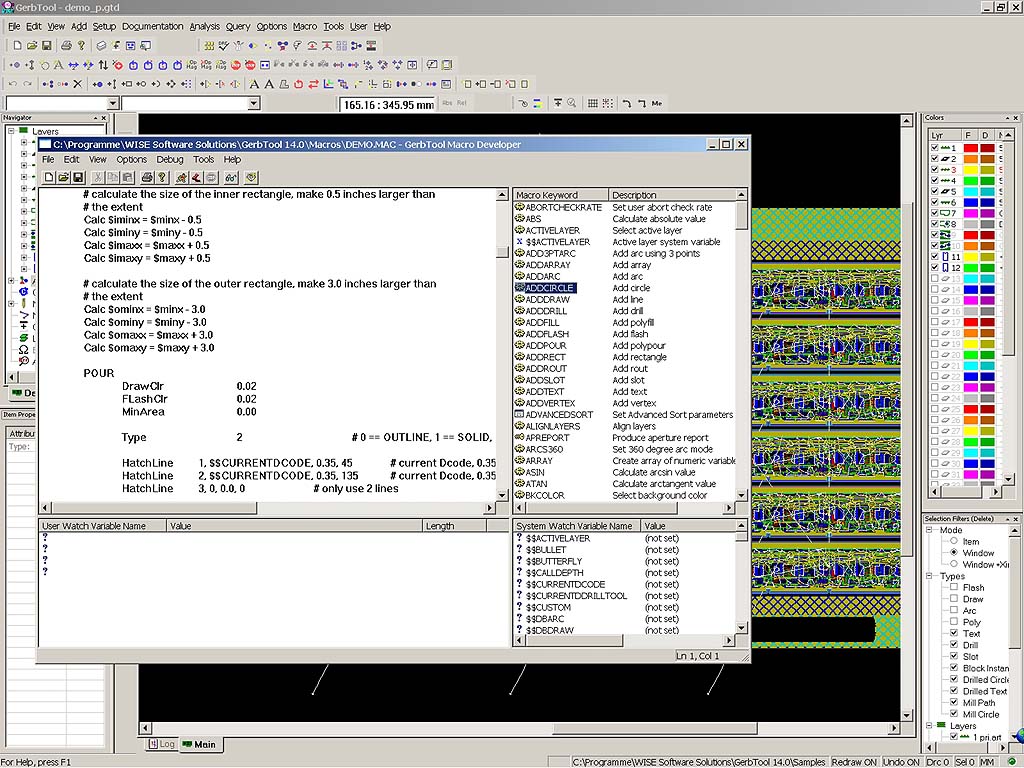Open the Debug menu in Macro Developer
Image resolution: width=1024 pixels, height=768 pixels.
pyautogui.click(x=170, y=159)
